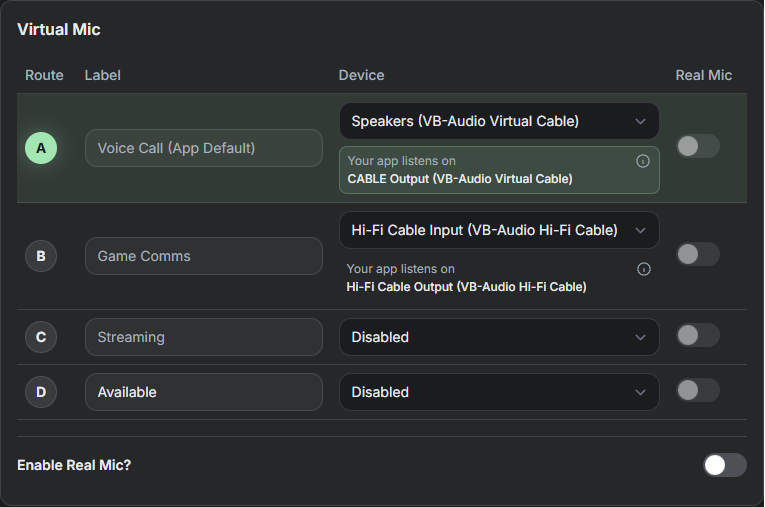The width and height of the screenshot is (765, 507).
Task: Click the Real Mic column header
Action: click(704, 75)
